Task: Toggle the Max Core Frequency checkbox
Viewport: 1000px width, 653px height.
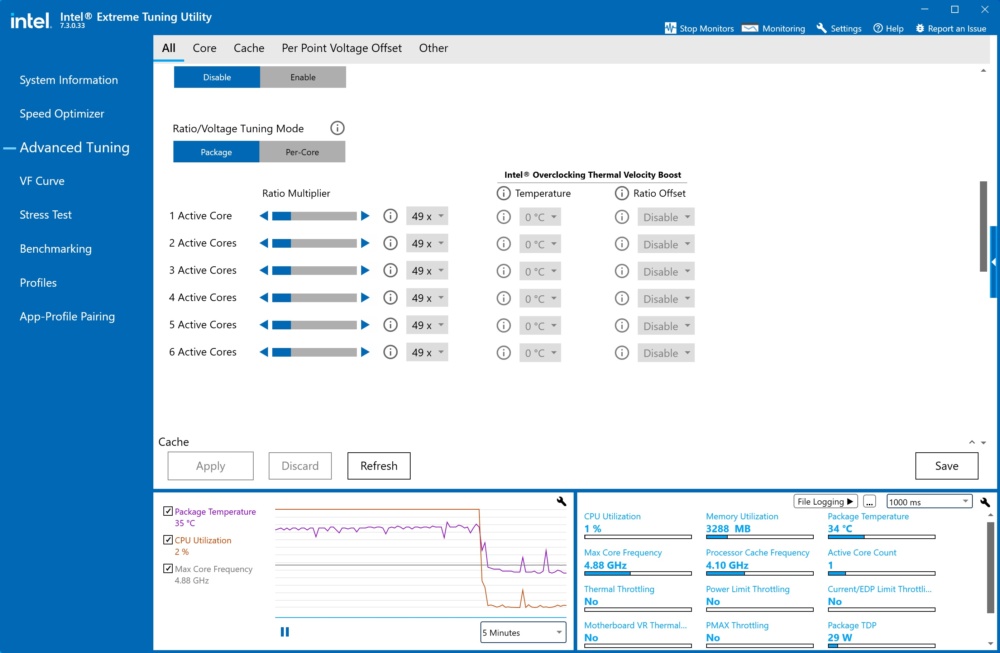Action: (168, 568)
